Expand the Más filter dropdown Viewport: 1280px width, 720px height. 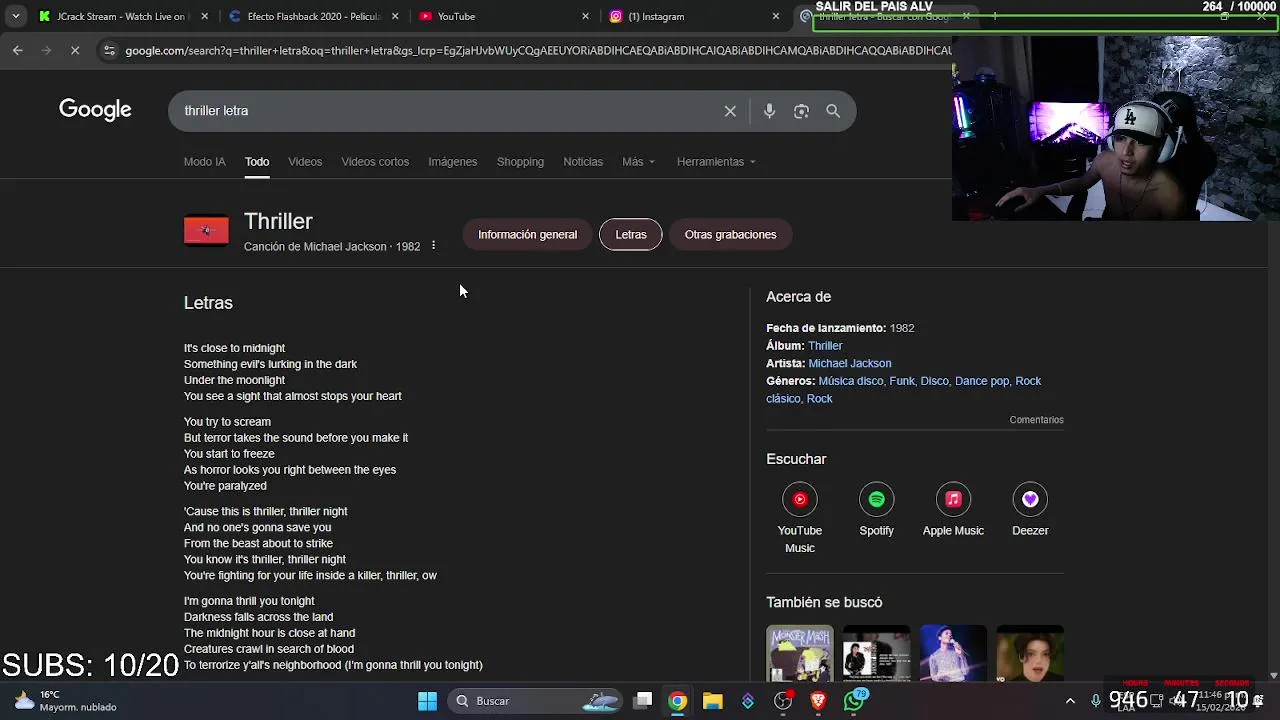(638, 162)
